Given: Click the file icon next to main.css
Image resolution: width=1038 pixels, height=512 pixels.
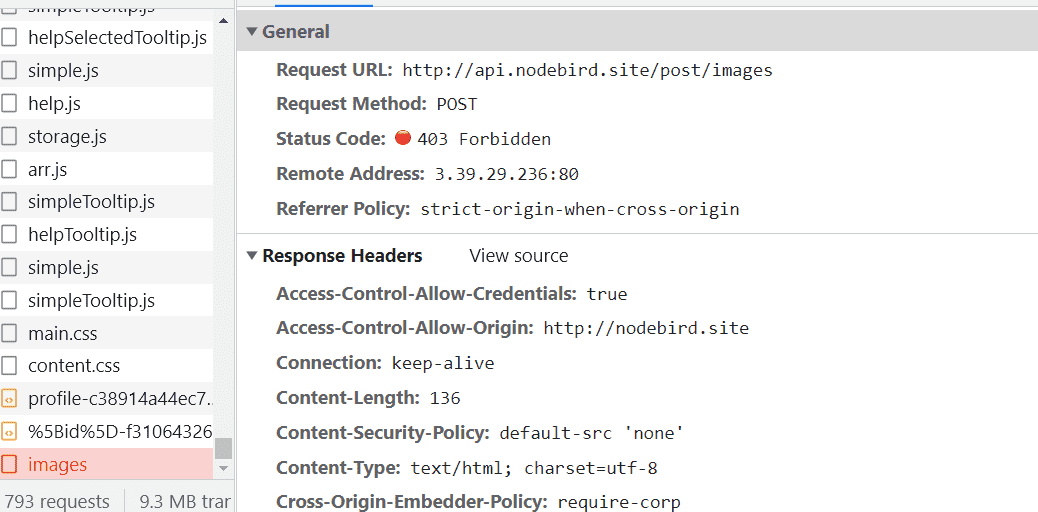Looking at the screenshot, I should (x=9, y=333).
